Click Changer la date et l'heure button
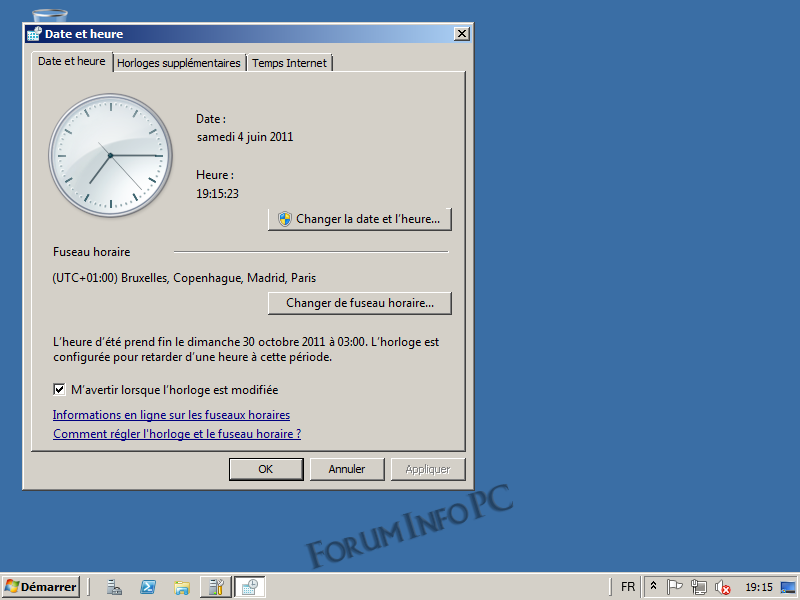 pos(360,219)
